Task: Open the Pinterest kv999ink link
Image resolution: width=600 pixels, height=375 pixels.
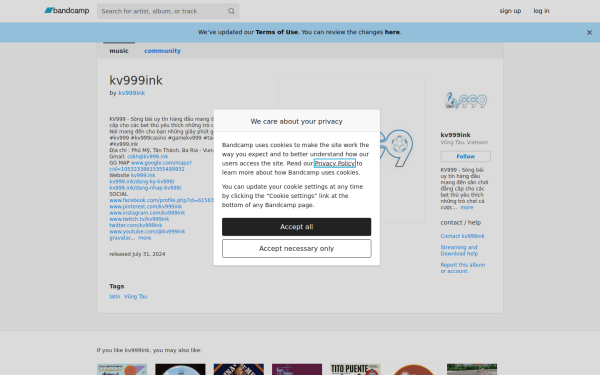Action: click(145, 207)
